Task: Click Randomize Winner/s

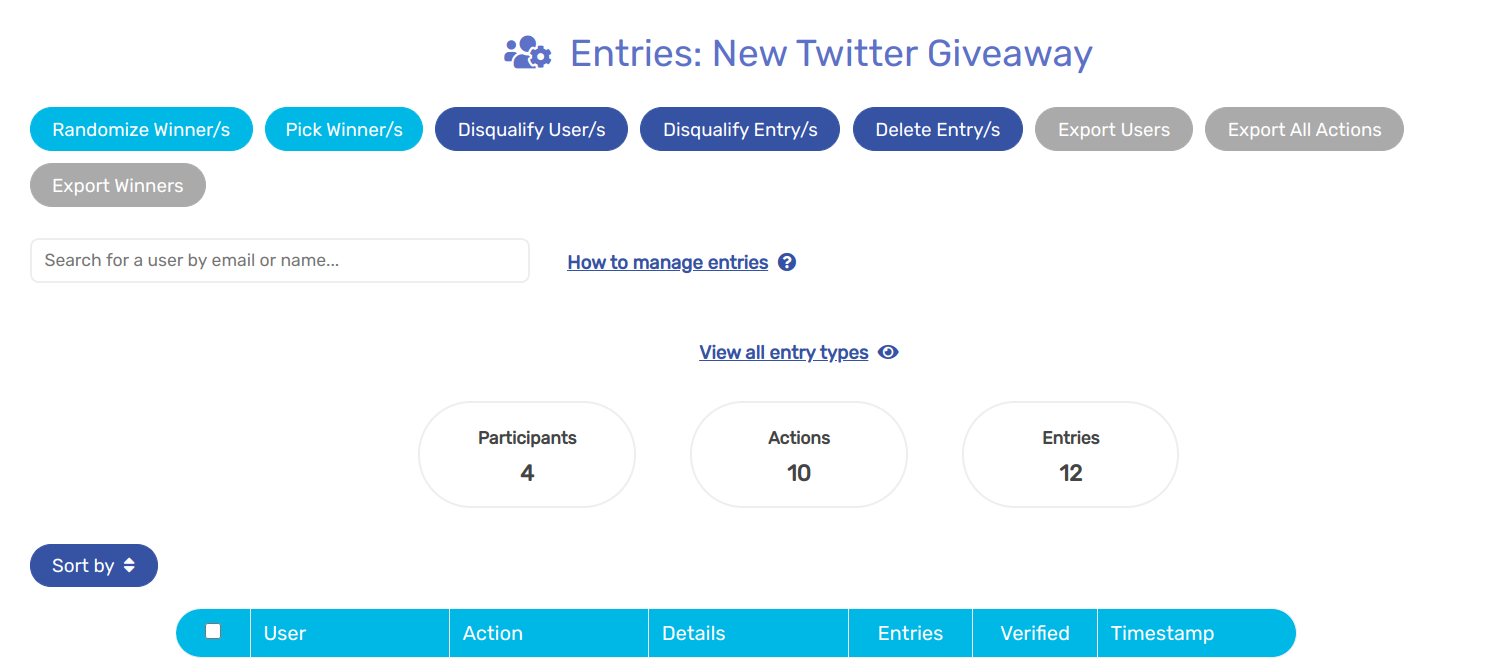Action: 141,129
